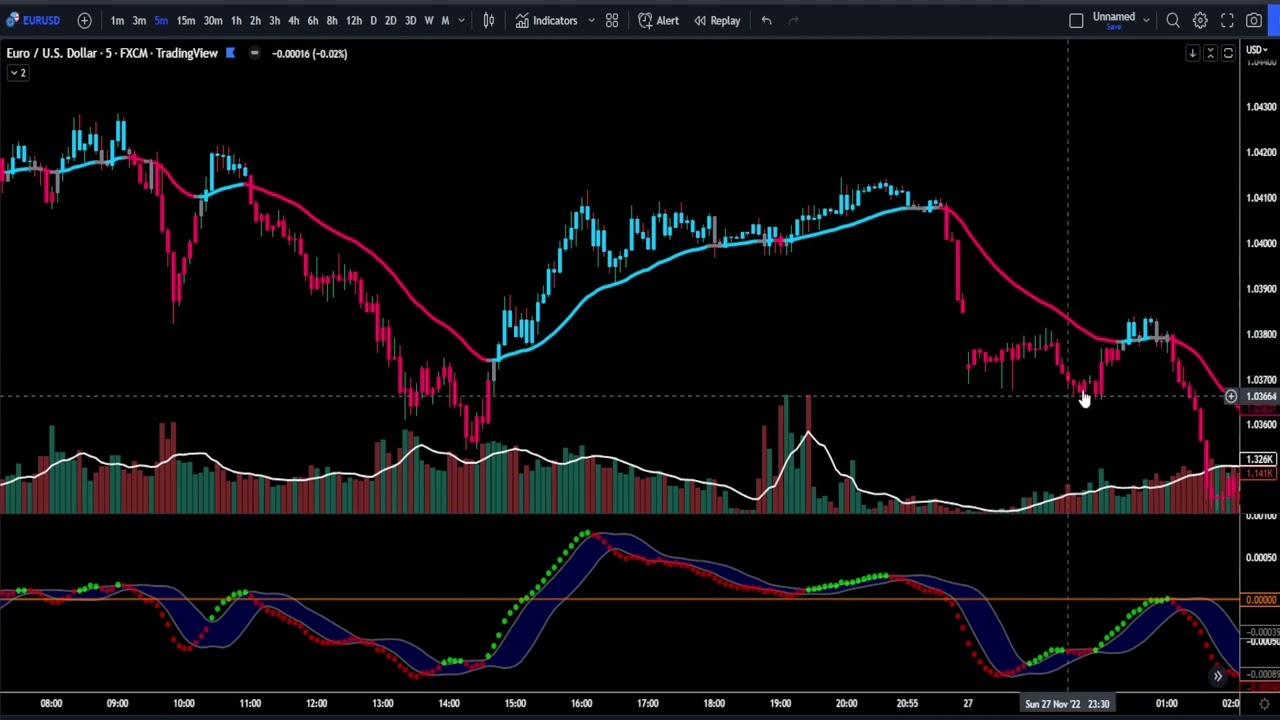Select the 3m timeframe
The width and height of the screenshot is (1280, 720).
click(139, 20)
